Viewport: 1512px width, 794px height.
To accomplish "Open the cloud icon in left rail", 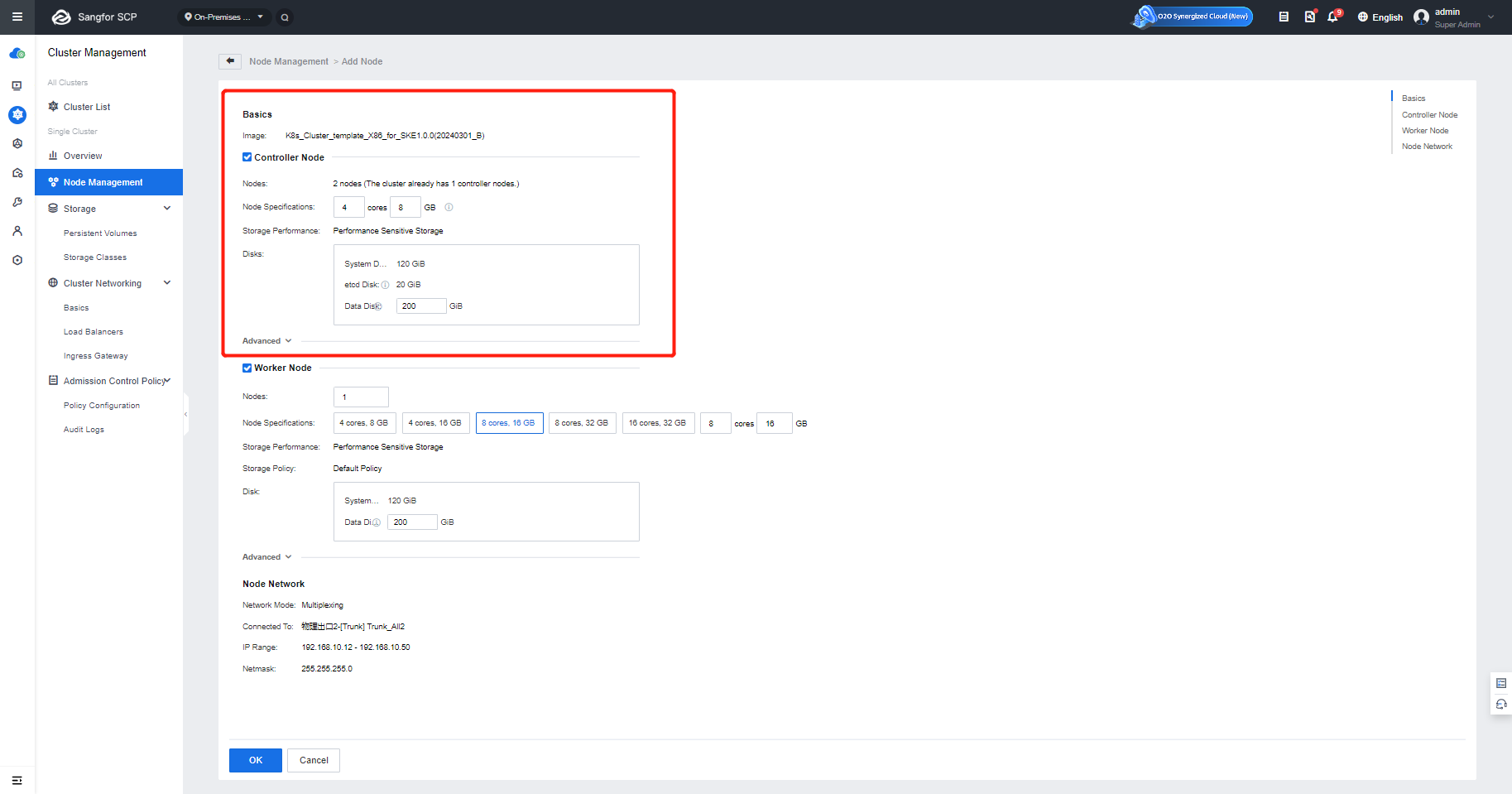I will (17, 54).
